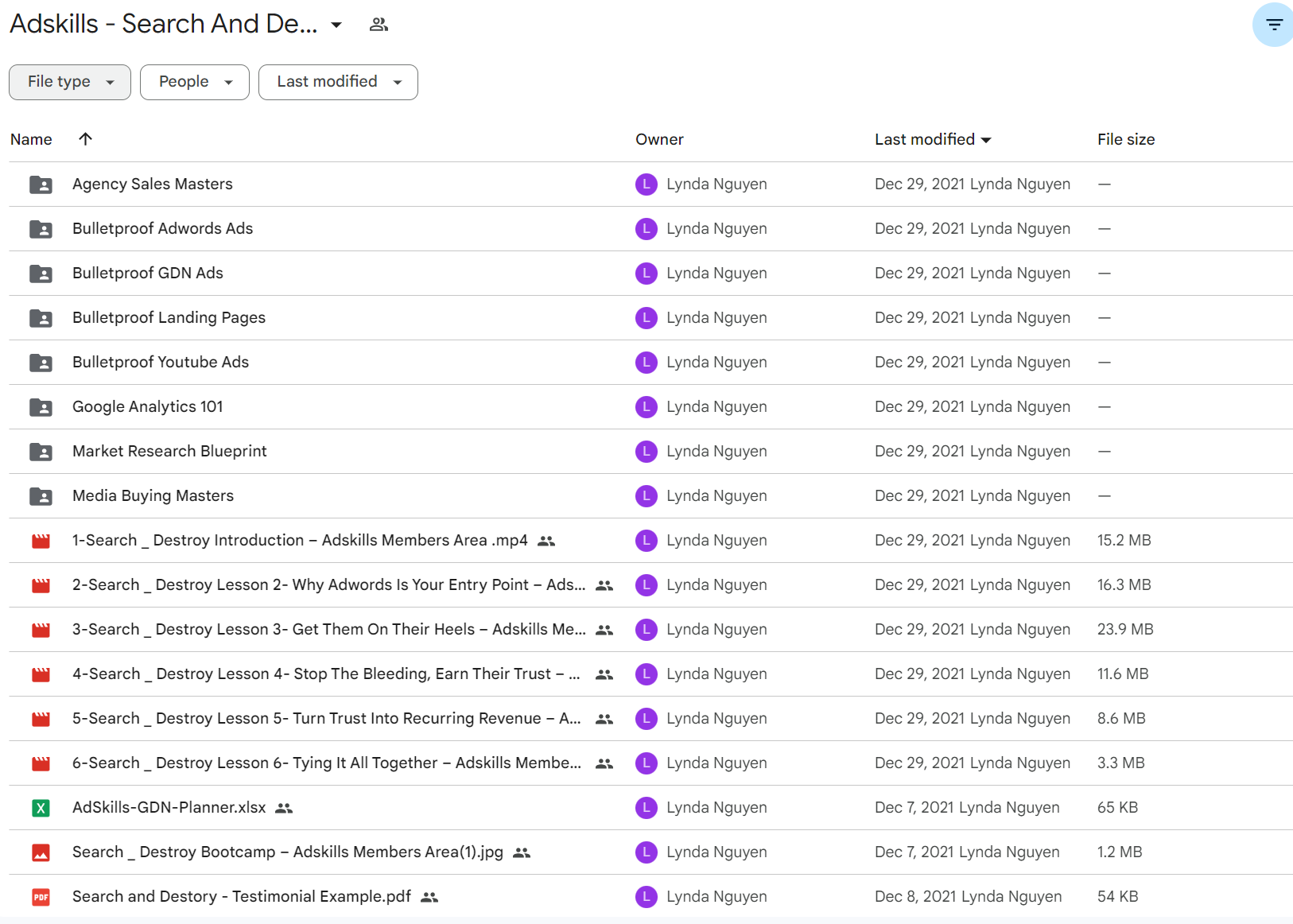
Task: Click video icon of 5-Search Destroy Lesson 5
Action: 41,719
